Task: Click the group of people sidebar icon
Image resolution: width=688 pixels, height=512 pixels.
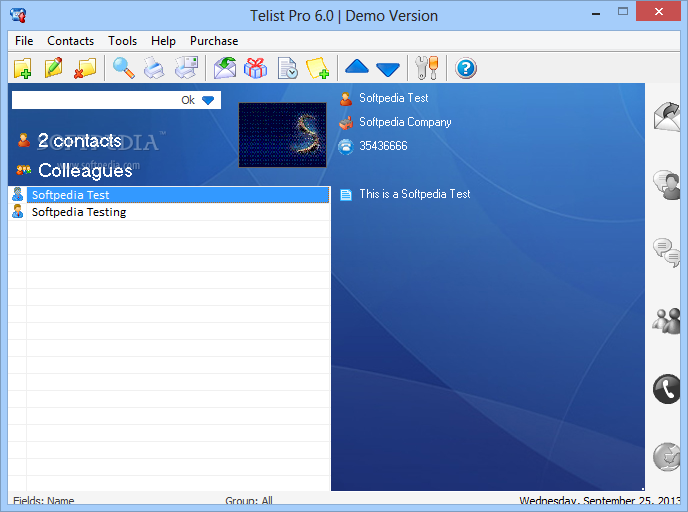Action: (667, 321)
